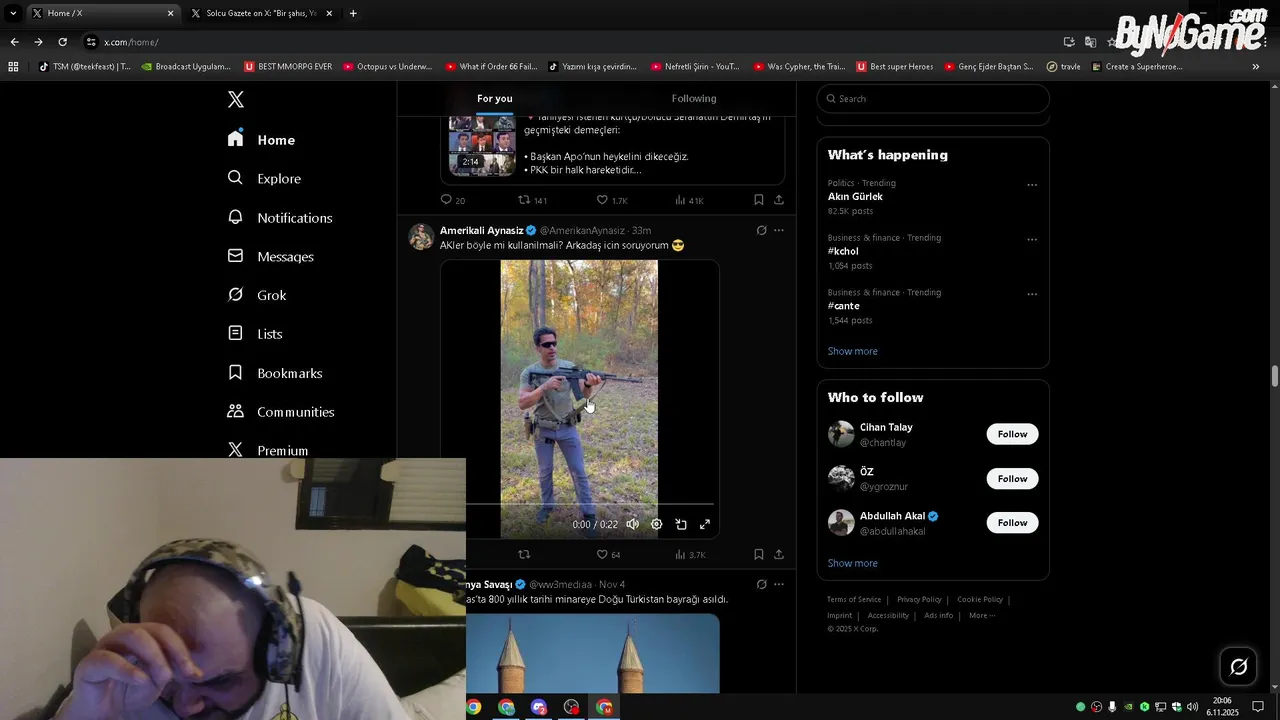Screen dimensions: 1280x720
Task: Switch to the Following tab
Action: pos(694,98)
